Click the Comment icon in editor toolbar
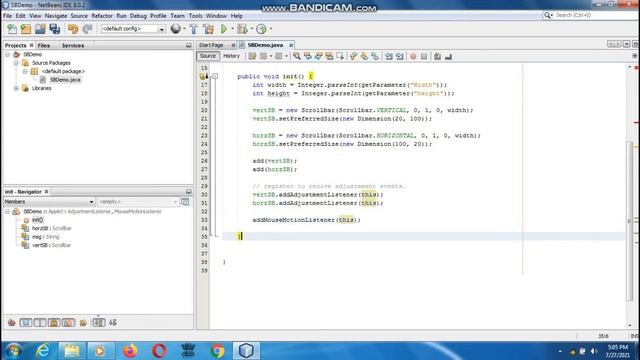This screenshot has height=360, width=640. point(438,56)
